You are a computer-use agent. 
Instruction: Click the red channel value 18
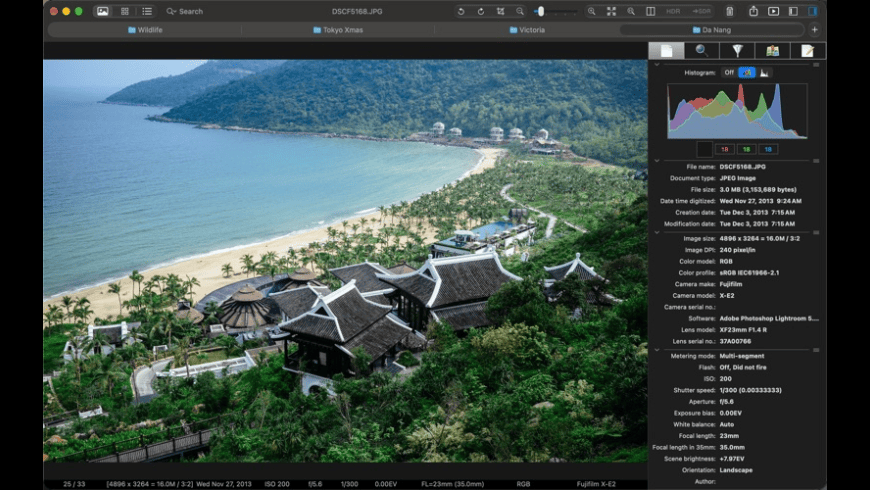(725, 149)
